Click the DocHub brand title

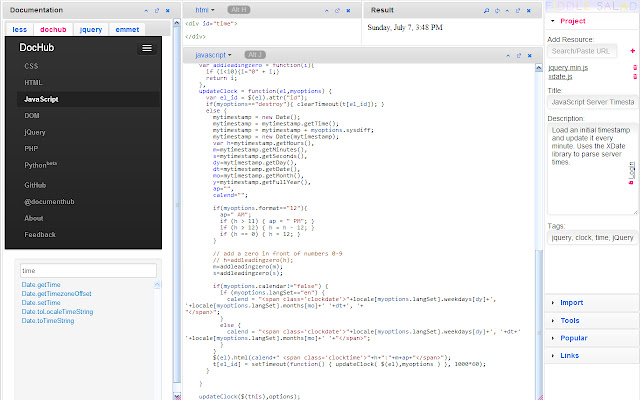[x=37, y=48]
